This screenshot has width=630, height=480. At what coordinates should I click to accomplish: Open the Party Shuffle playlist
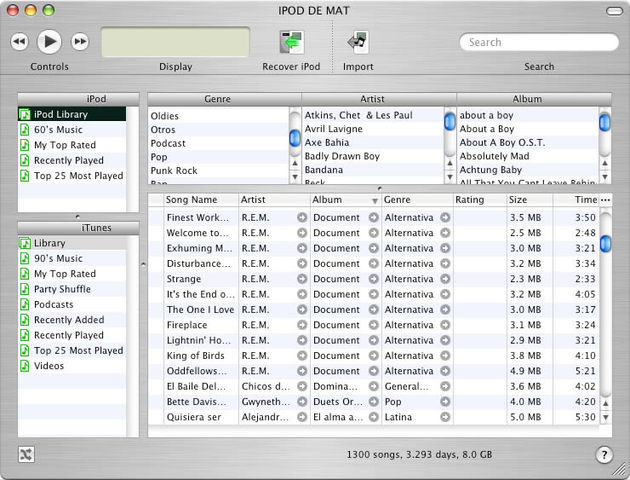[72, 289]
